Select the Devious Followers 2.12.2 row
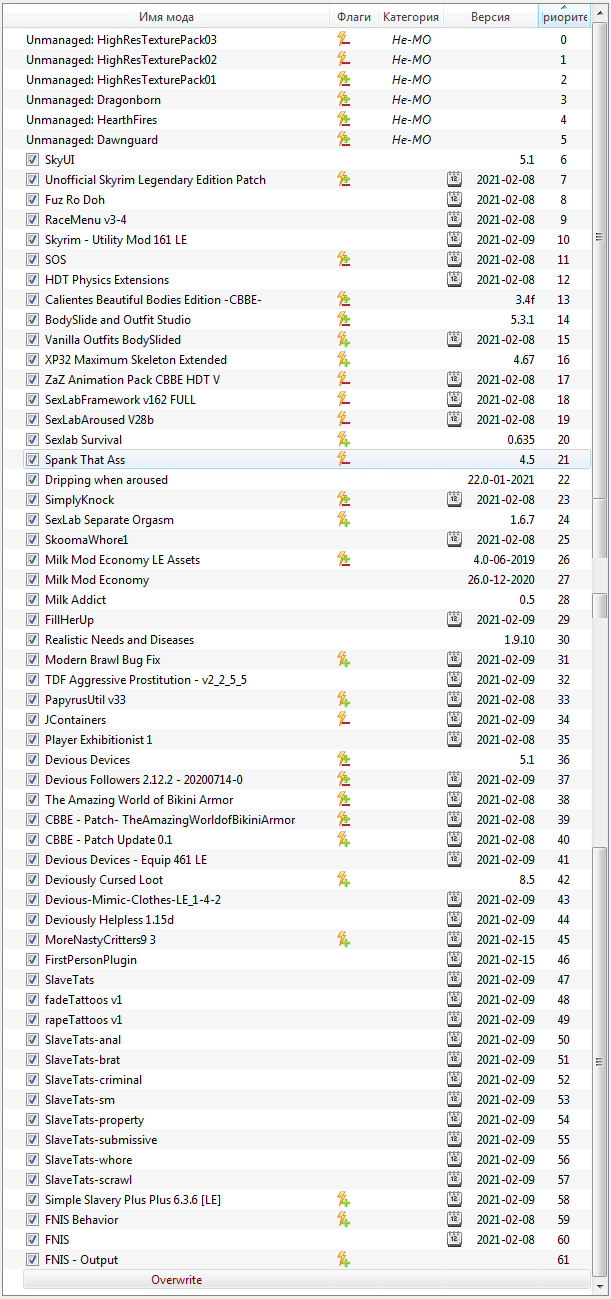The width and height of the screenshot is (611, 1299). click(306, 780)
